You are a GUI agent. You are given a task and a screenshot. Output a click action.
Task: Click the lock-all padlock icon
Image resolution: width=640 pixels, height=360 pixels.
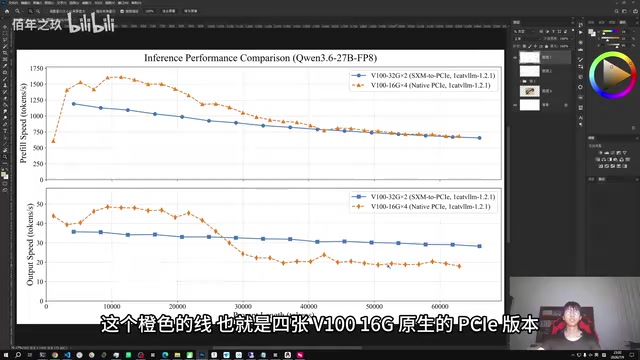[547, 46]
